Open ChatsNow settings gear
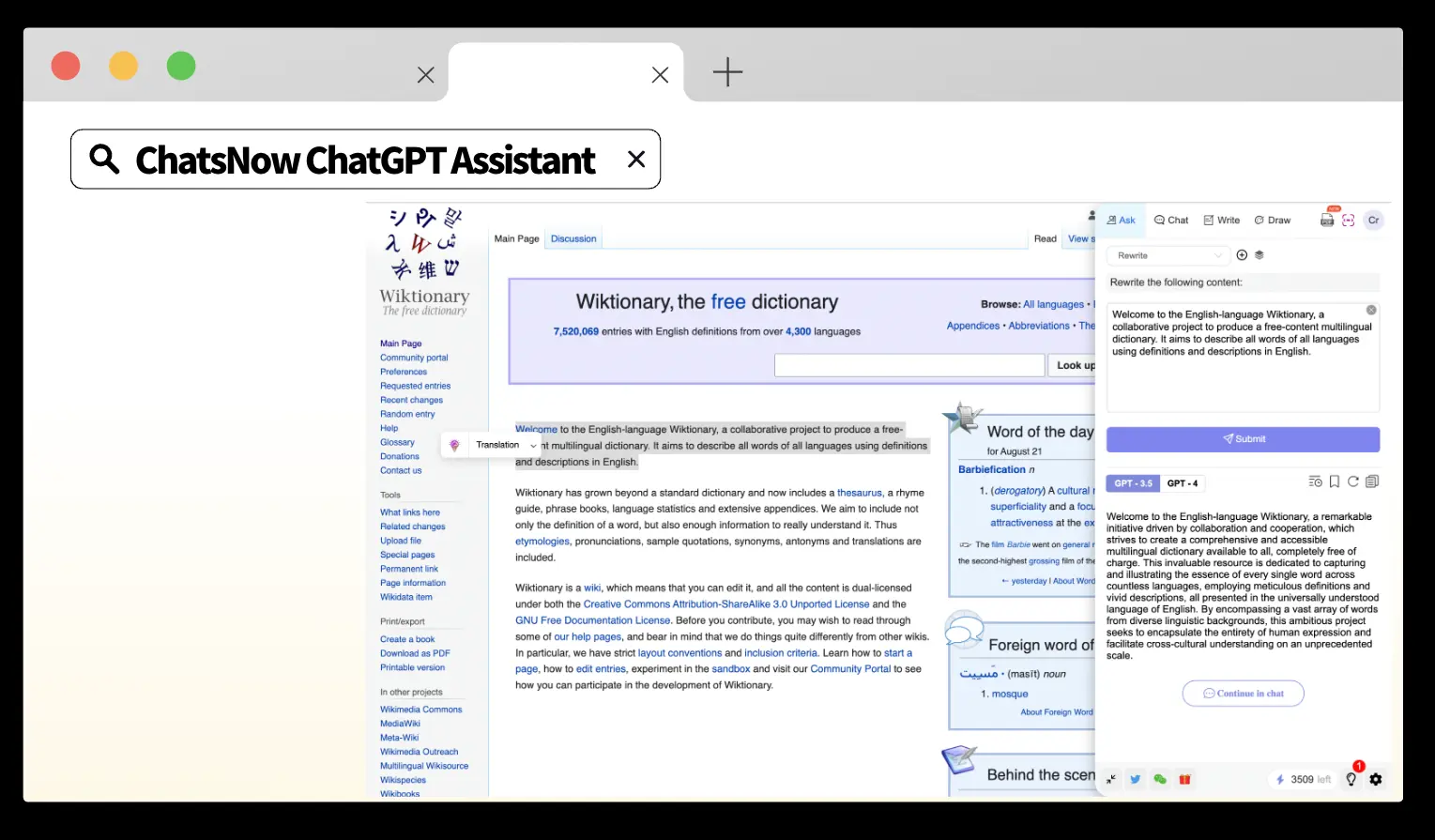 [1376, 779]
